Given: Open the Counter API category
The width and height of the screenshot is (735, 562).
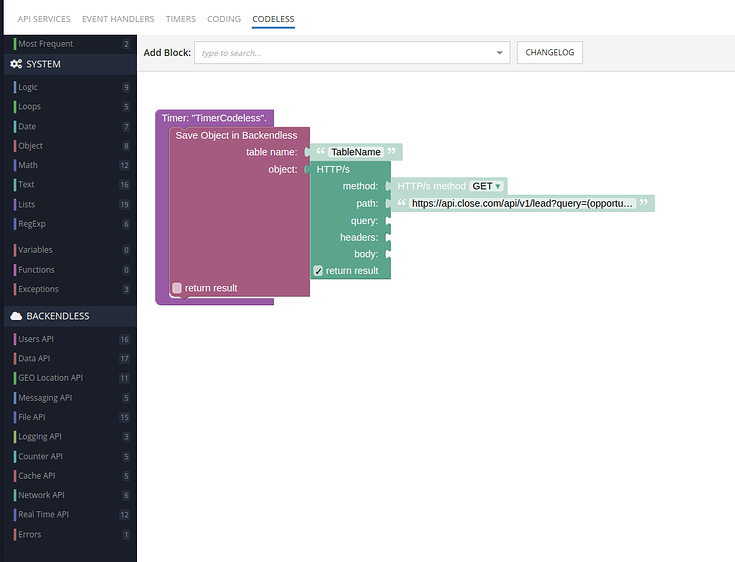Looking at the screenshot, I should pos(70,456).
